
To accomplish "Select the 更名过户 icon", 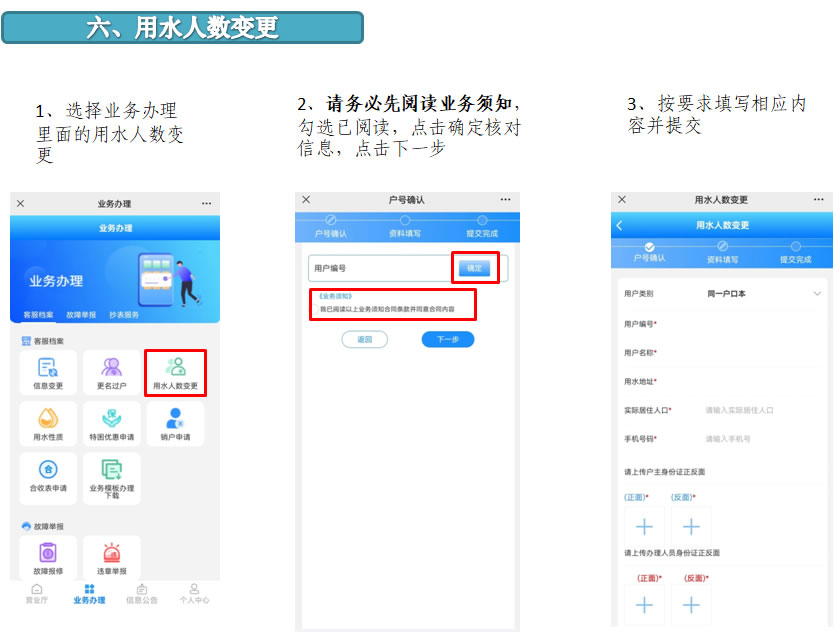I will pyautogui.click(x=111, y=371).
